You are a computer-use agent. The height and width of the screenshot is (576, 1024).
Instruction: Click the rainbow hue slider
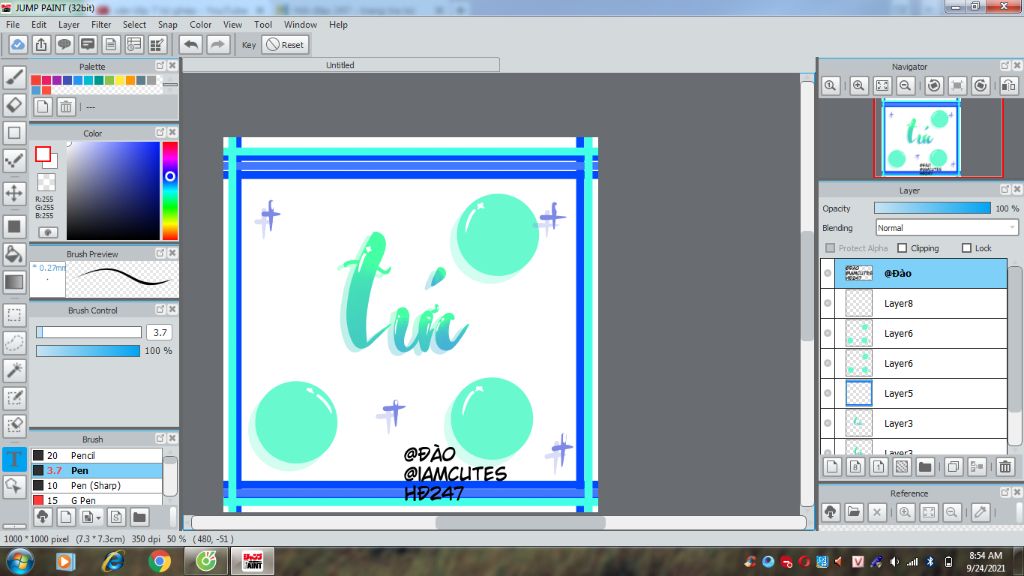coord(170,191)
